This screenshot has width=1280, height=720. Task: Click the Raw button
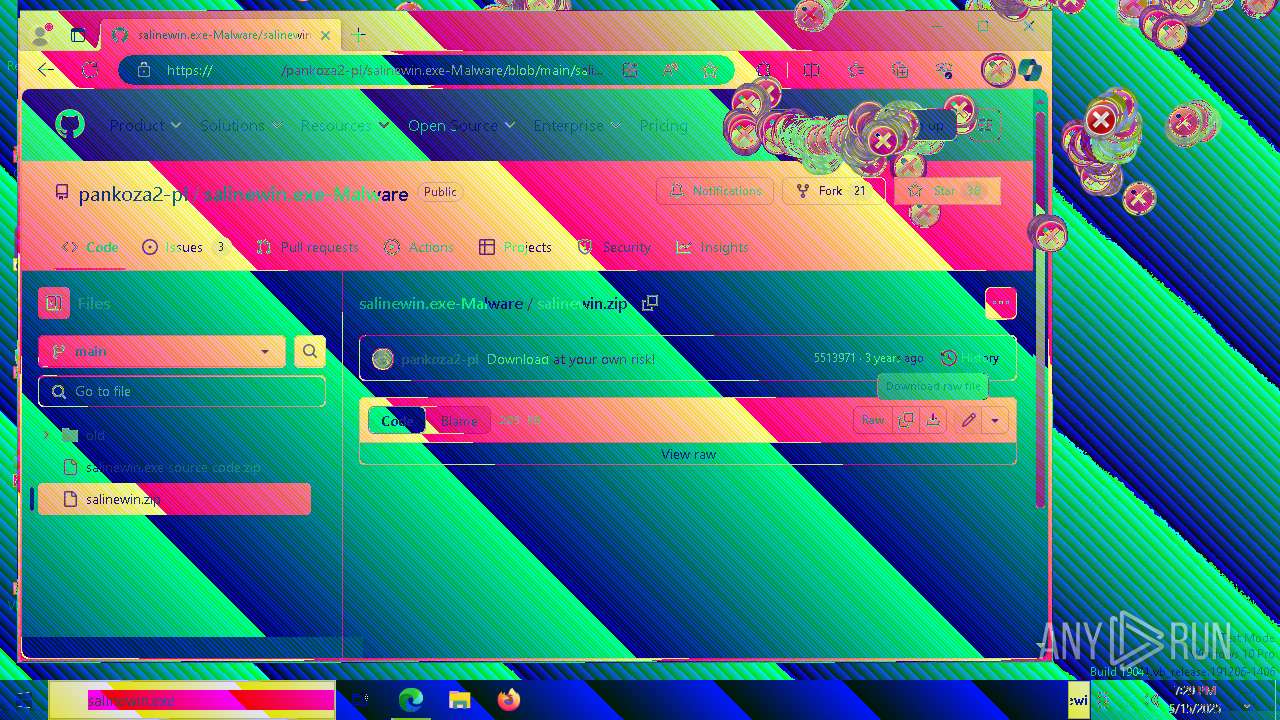point(873,421)
